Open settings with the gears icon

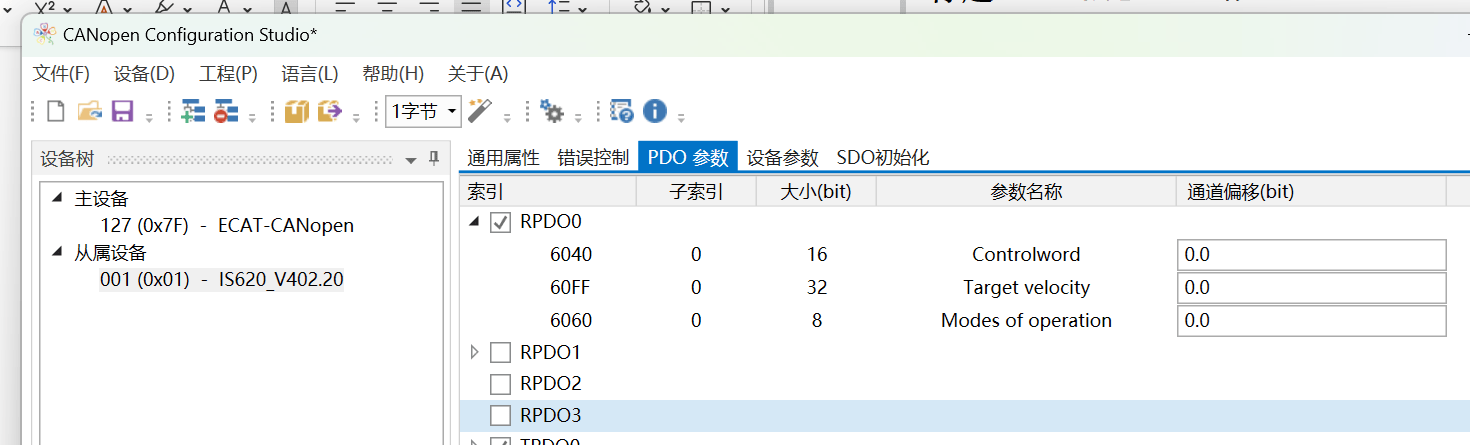pyautogui.click(x=551, y=111)
